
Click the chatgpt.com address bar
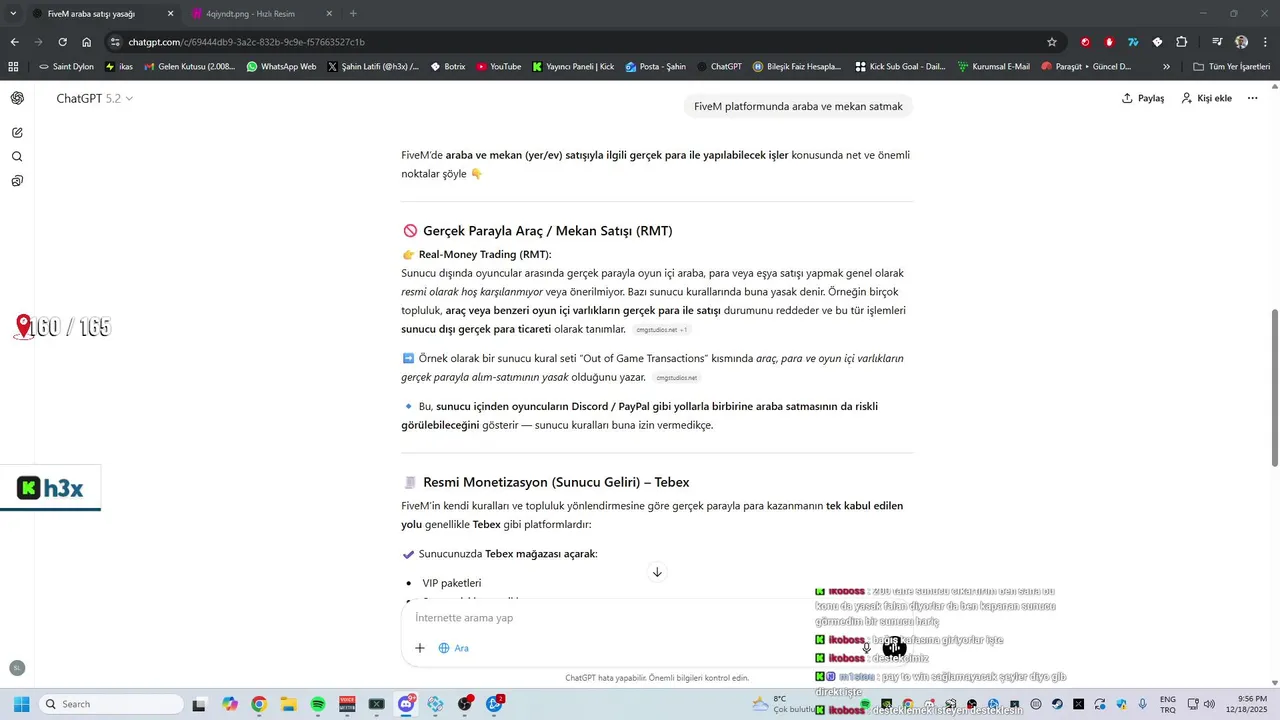[580, 42]
